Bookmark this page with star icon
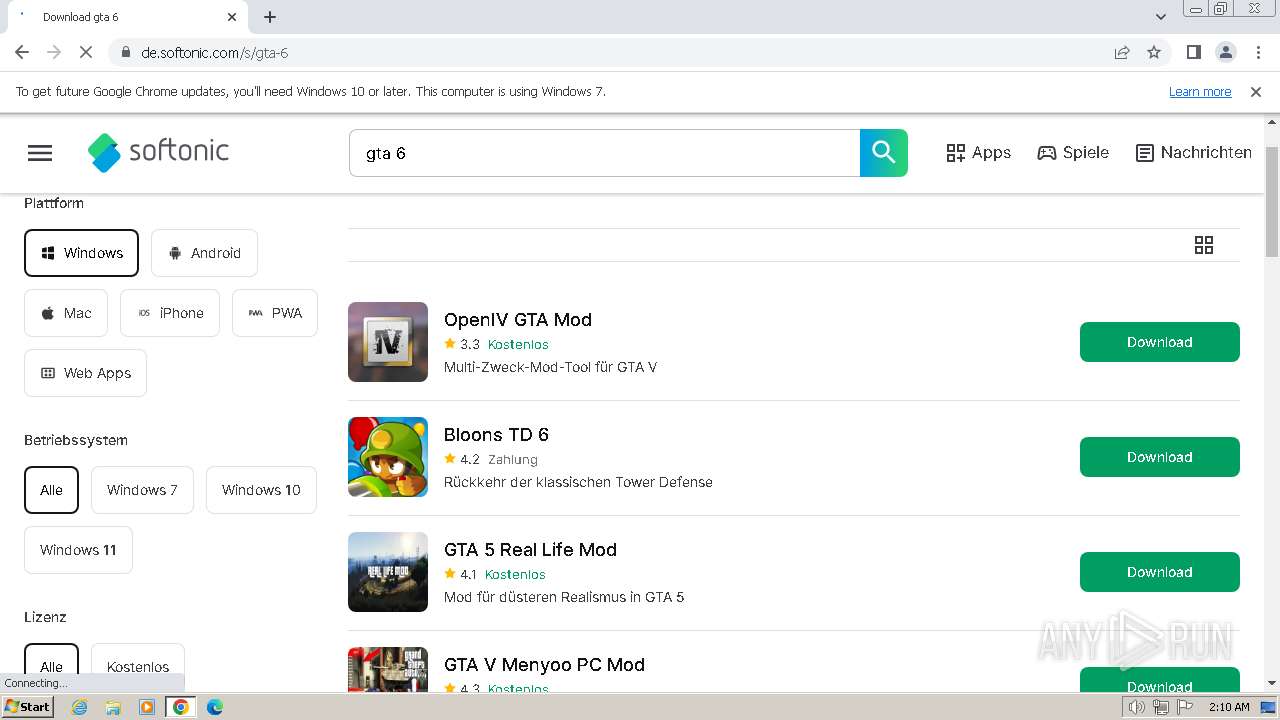Screen dimensions: 1280x720 pos(1154,52)
